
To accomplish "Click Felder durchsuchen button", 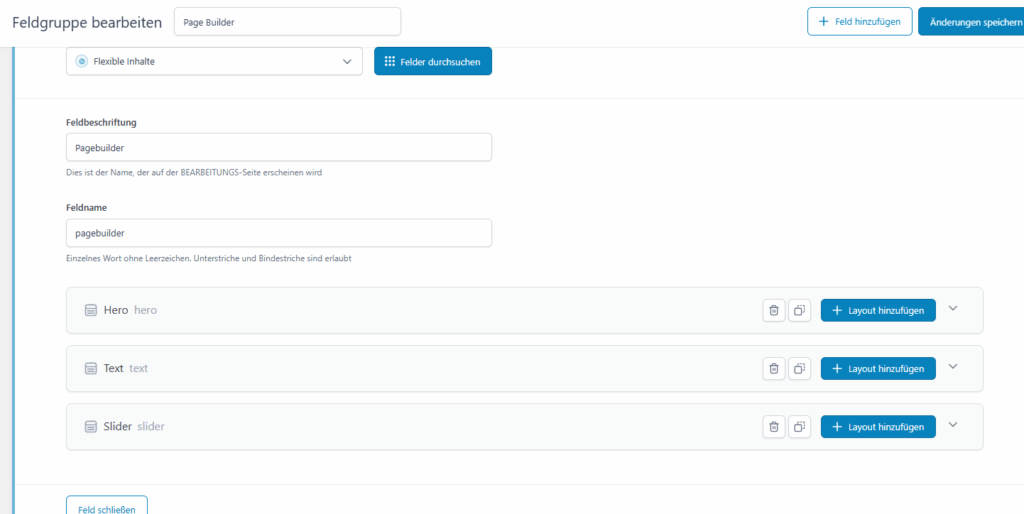I will point(433,61).
